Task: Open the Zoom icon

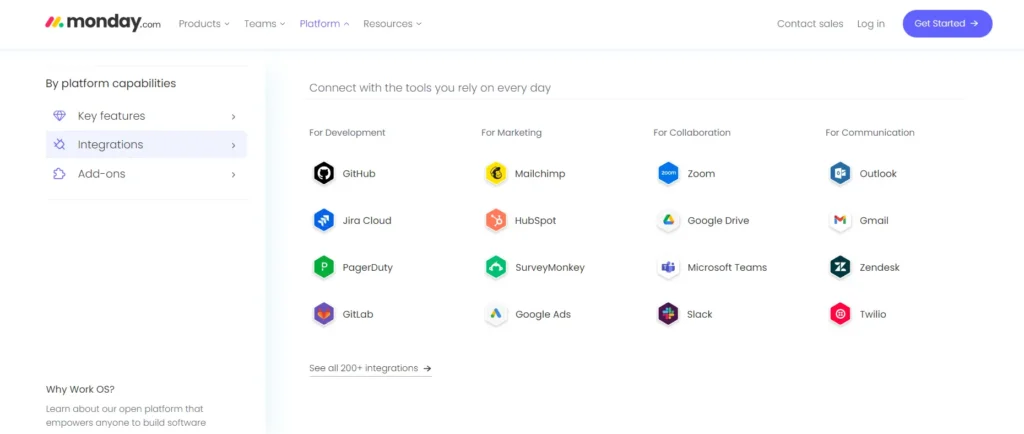Action: click(668, 174)
